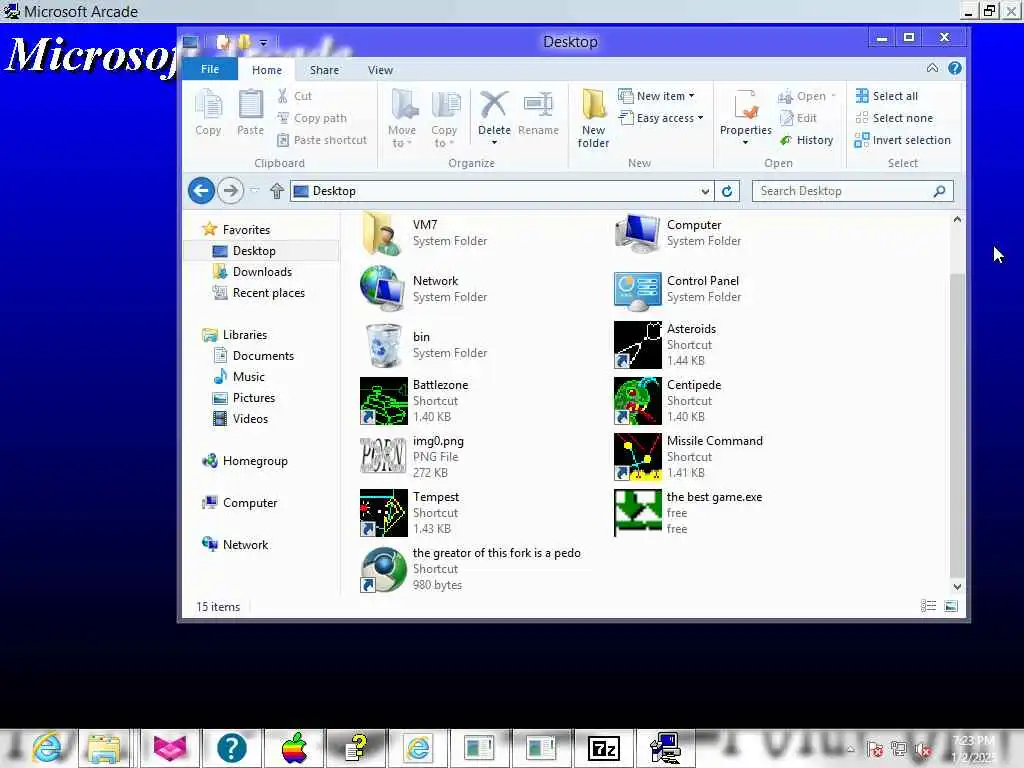Create a New folder from ribbon
The height and width of the screenshot is (768, 1024).
coord(593,118)
